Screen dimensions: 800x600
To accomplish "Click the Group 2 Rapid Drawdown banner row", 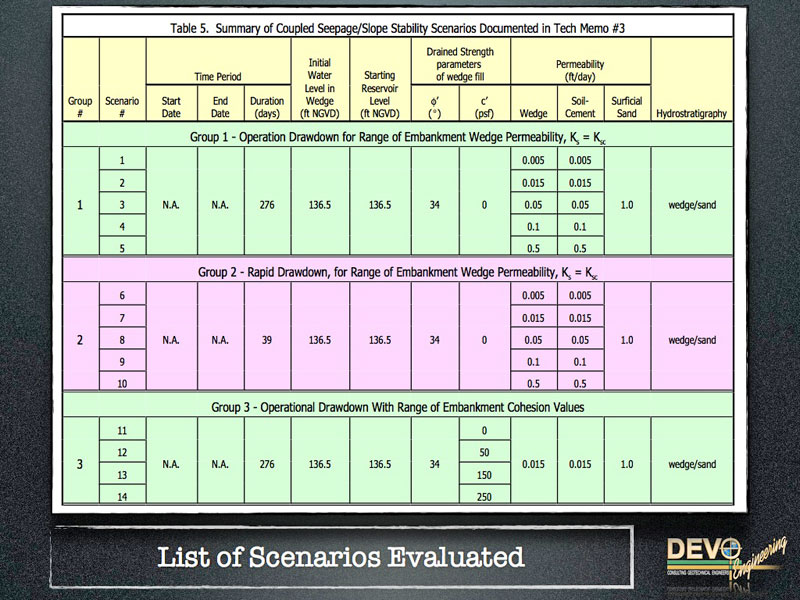I will click(400, 272).
